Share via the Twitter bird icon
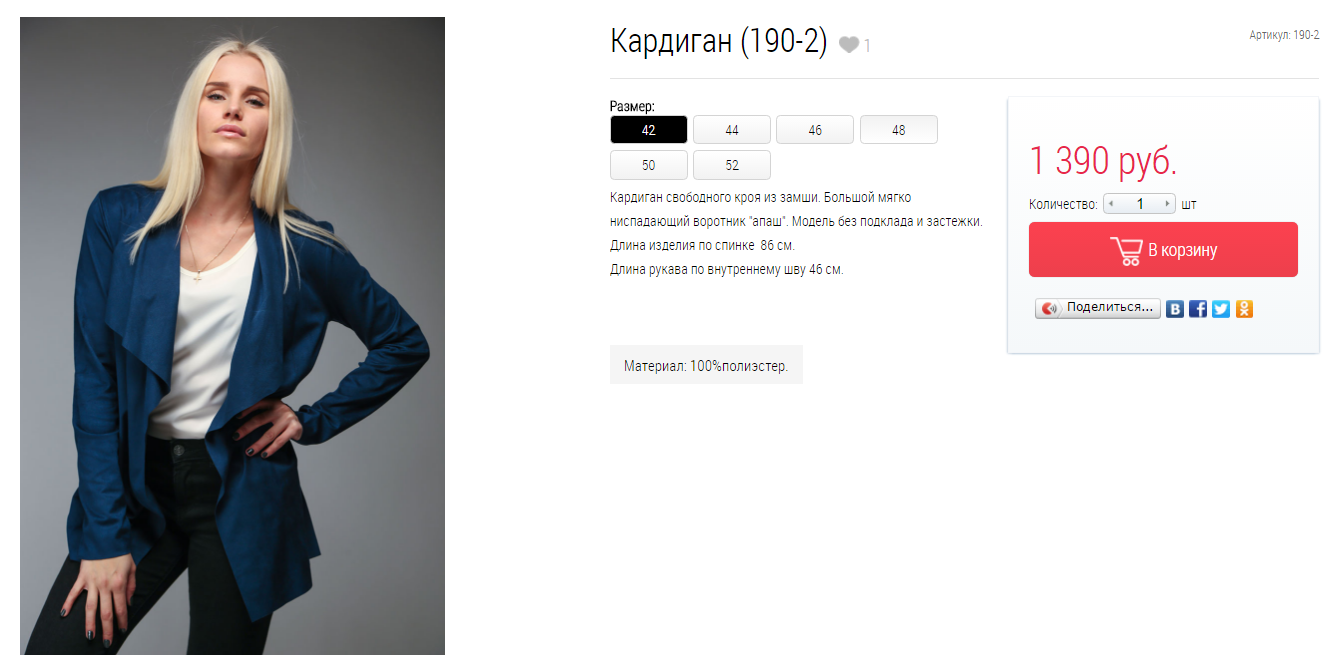Image resolution: width=1342 pixels, height=660 pixels. [1221, 309]
